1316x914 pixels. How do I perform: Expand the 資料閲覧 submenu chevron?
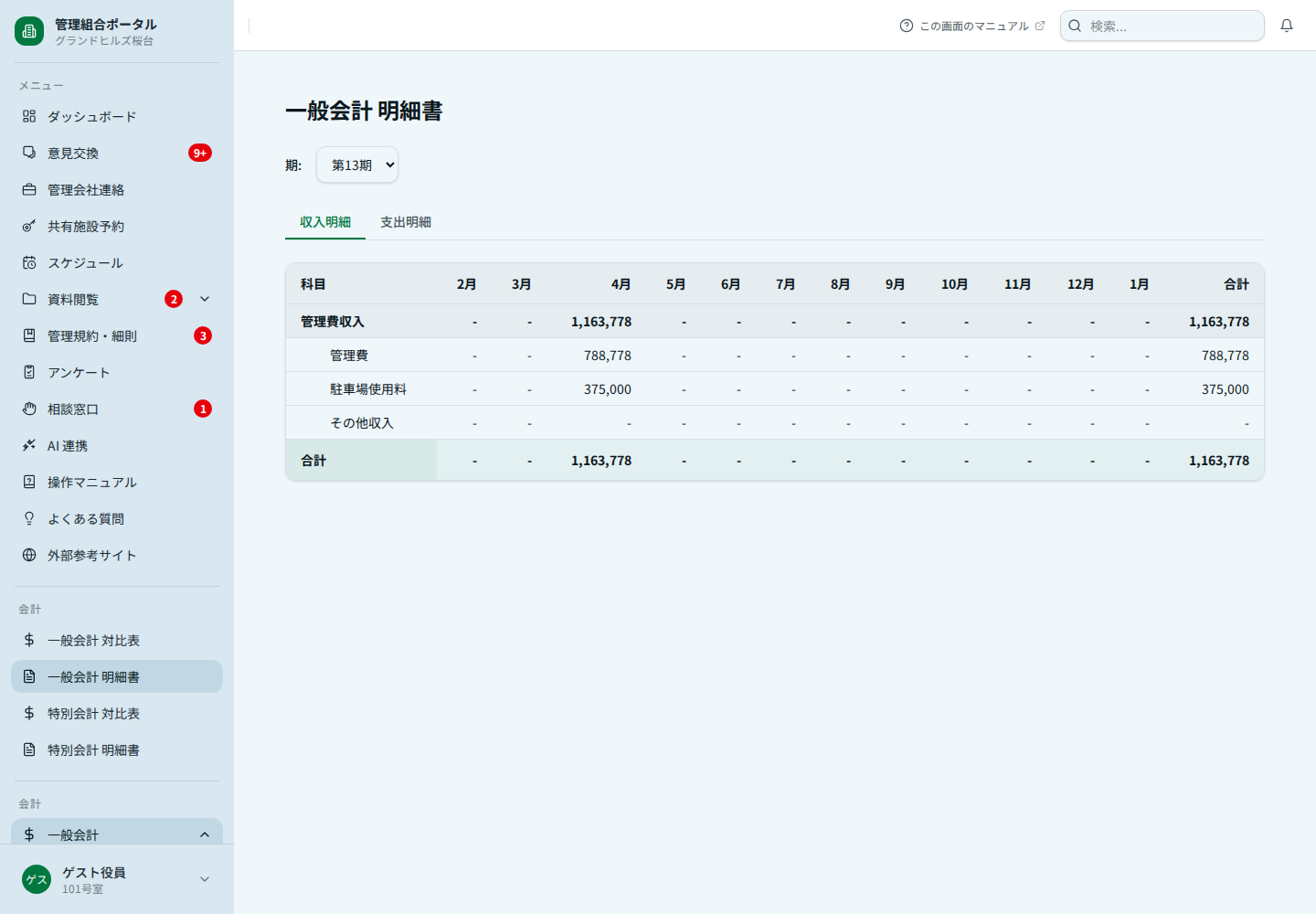[x=205, y=299]
